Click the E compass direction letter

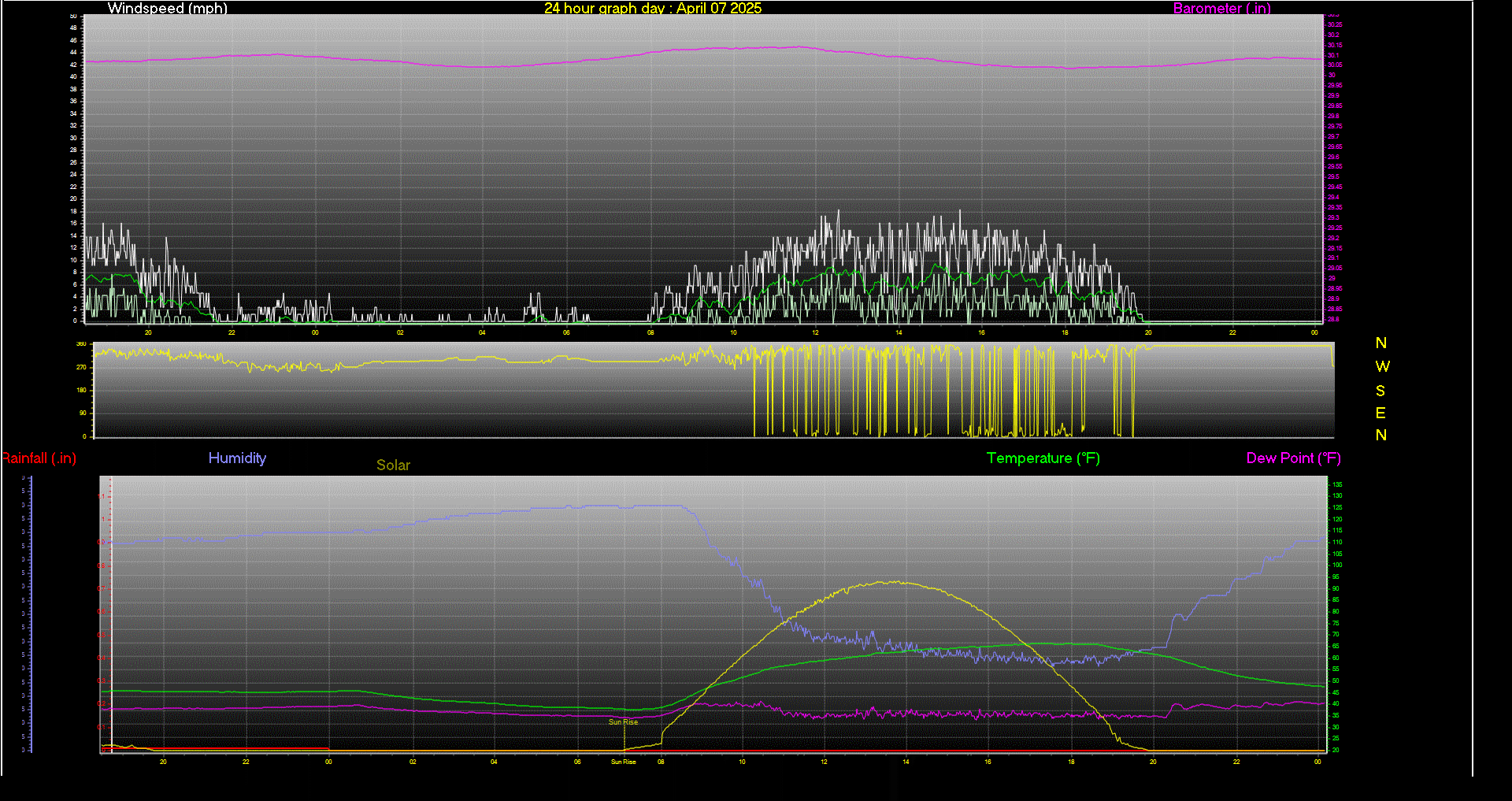[1380, 413]
